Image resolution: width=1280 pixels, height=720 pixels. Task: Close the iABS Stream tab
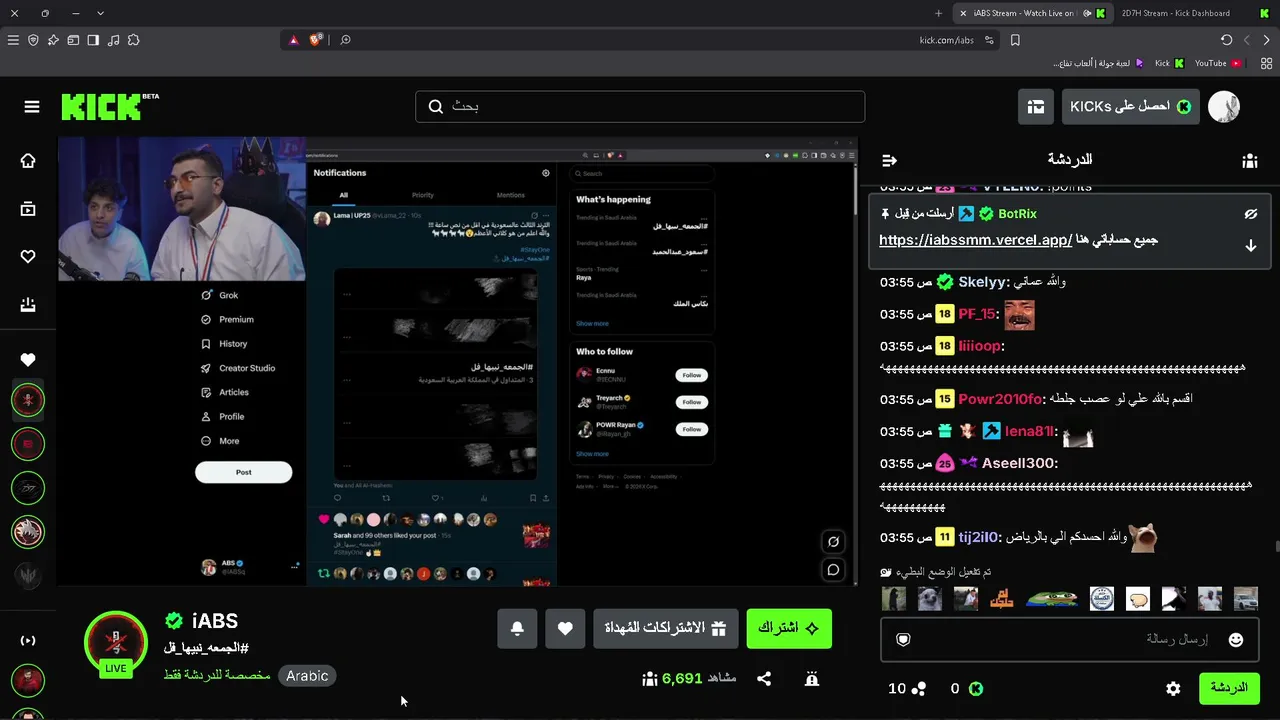963,13
